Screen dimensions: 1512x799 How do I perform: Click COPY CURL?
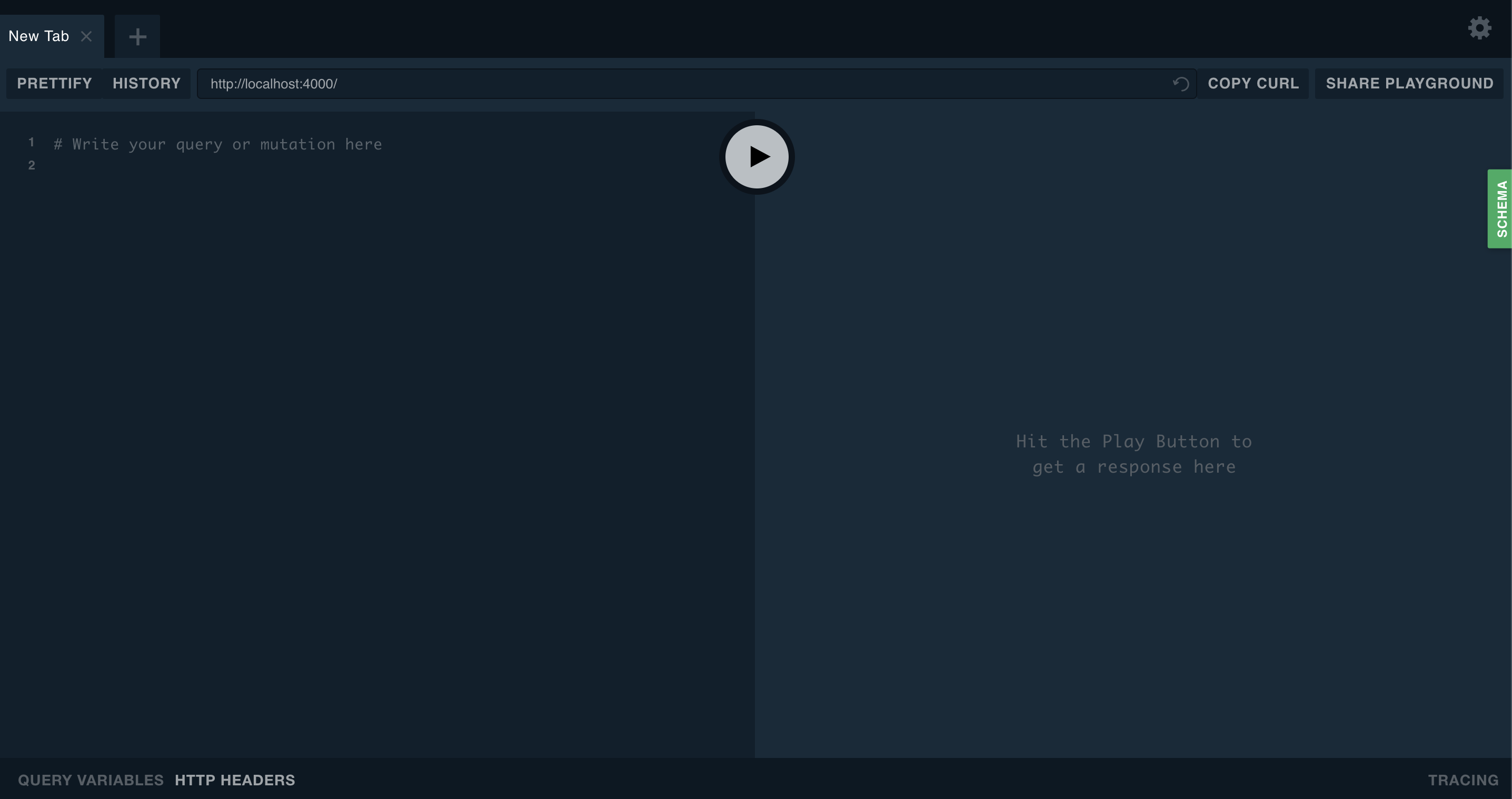(1252, 83)
